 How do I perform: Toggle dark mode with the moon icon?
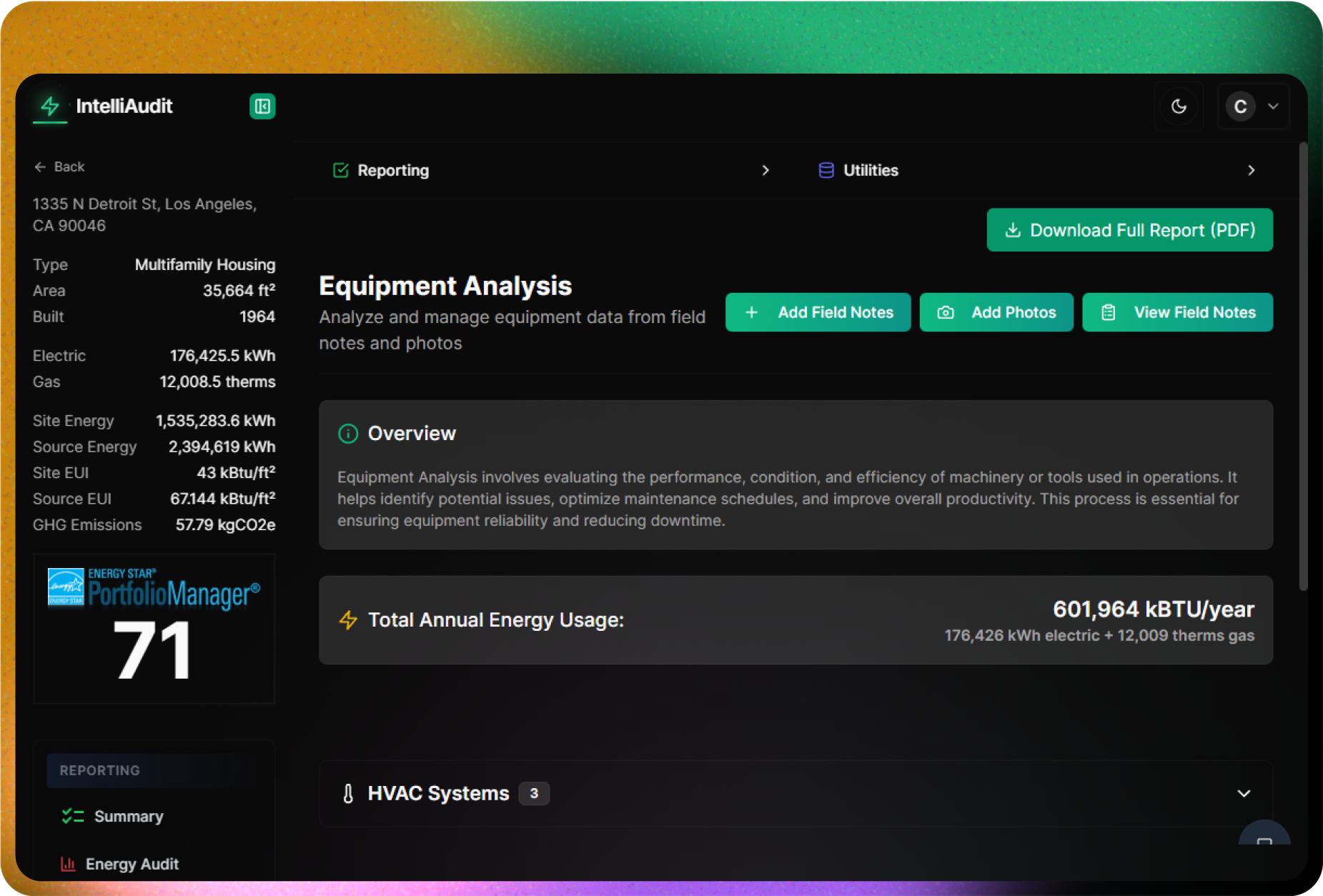pos(1179,106)
